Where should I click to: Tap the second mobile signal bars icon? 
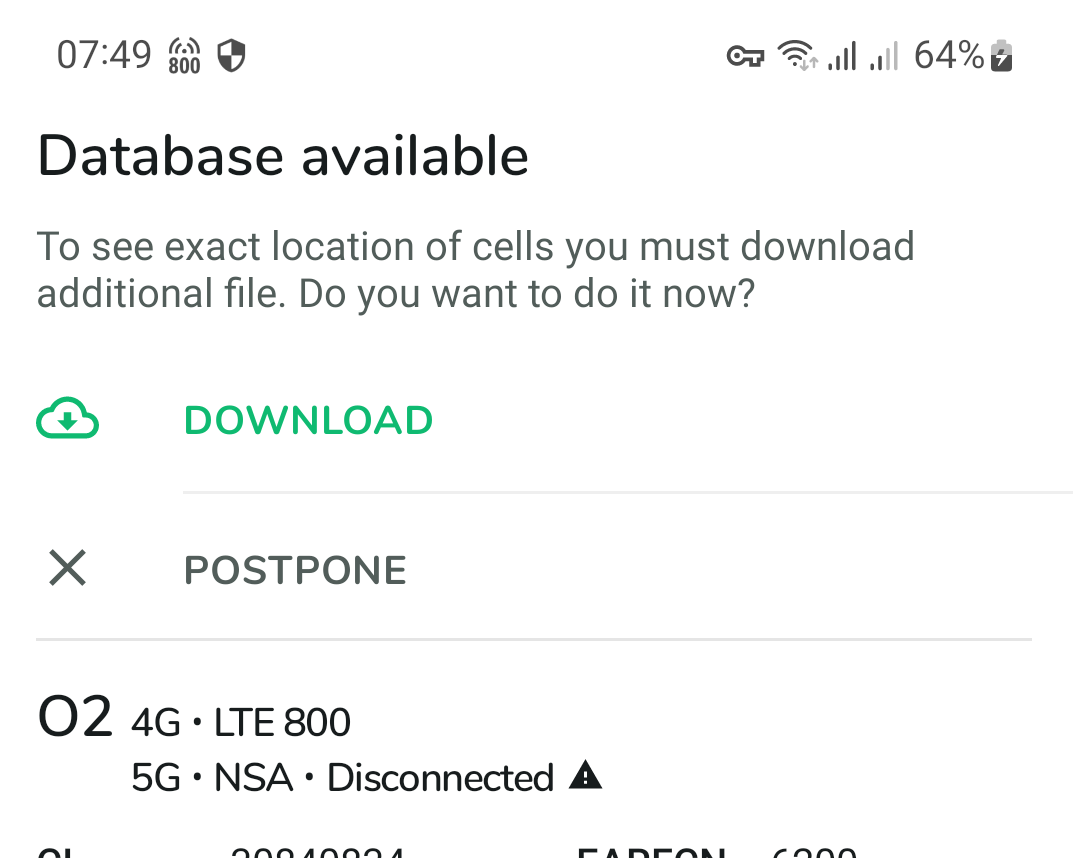884,56
